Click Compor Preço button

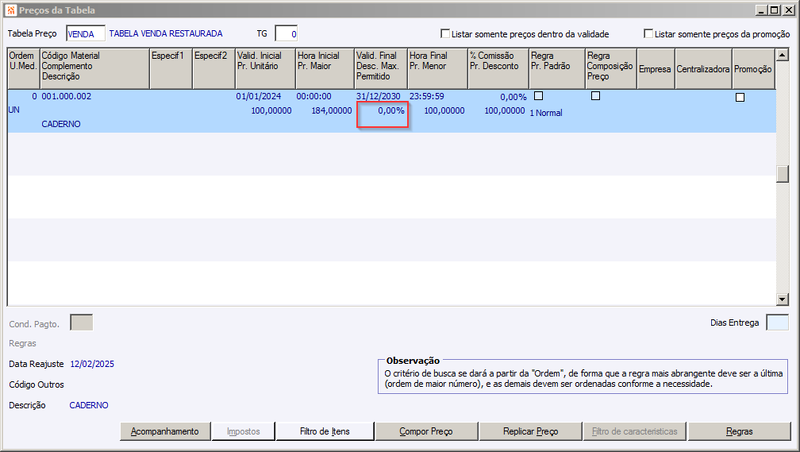click(427, 432)
